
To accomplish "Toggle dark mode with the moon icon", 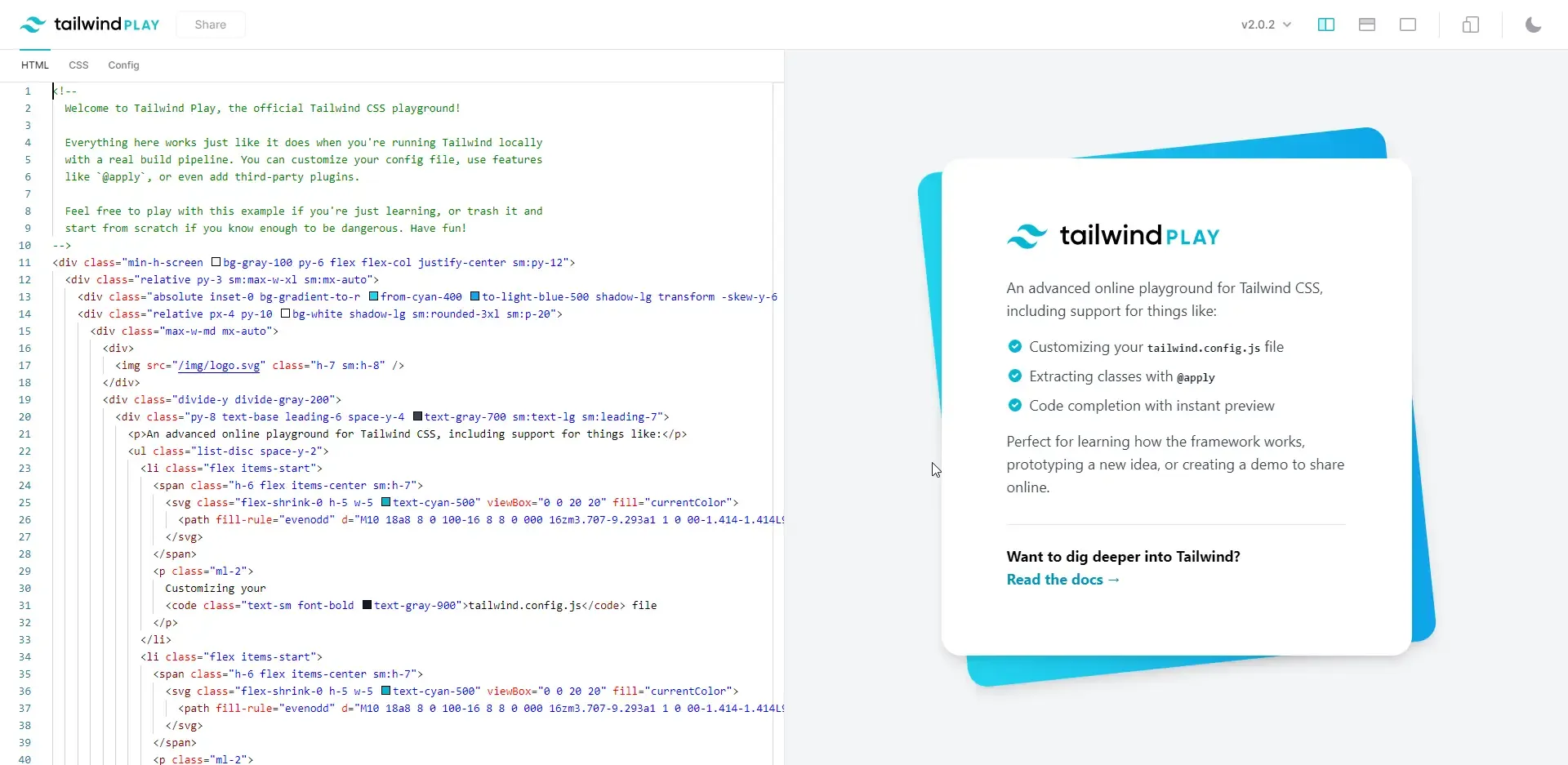I will tap(1533, 24).
